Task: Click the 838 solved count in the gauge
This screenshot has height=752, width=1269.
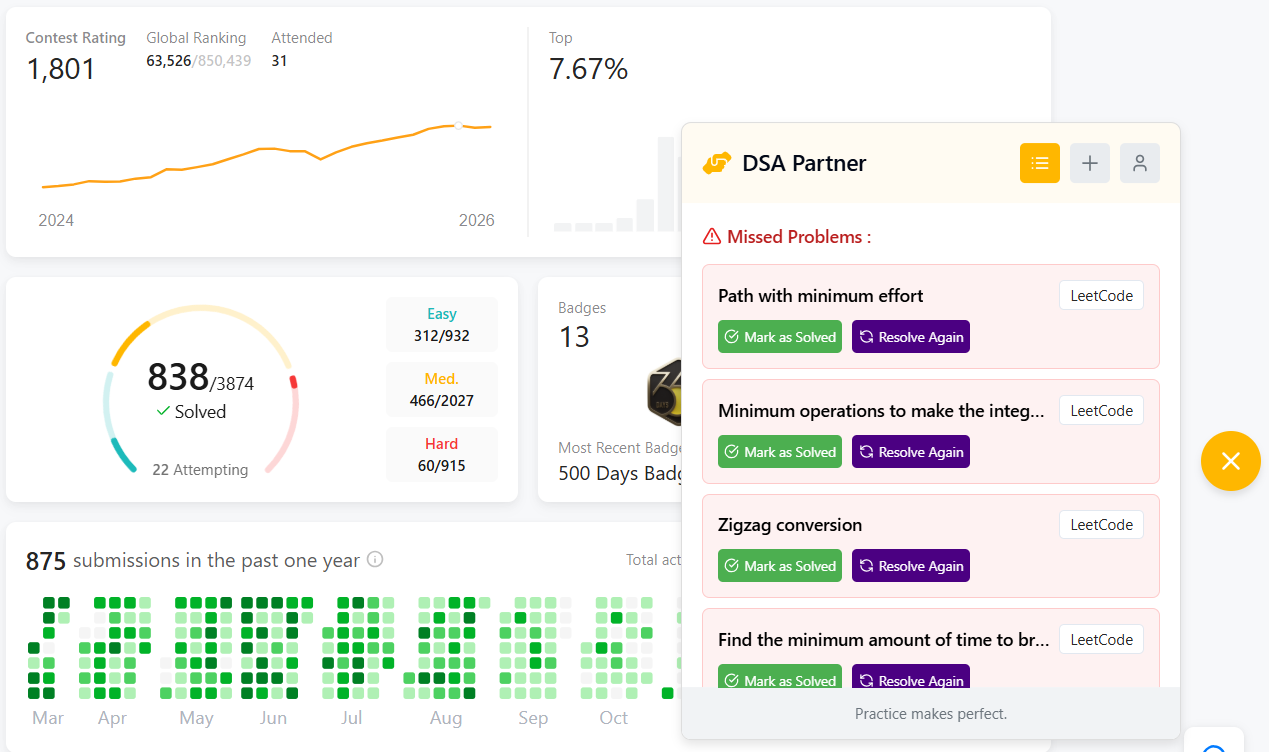Action: click(x=178, y=377)
